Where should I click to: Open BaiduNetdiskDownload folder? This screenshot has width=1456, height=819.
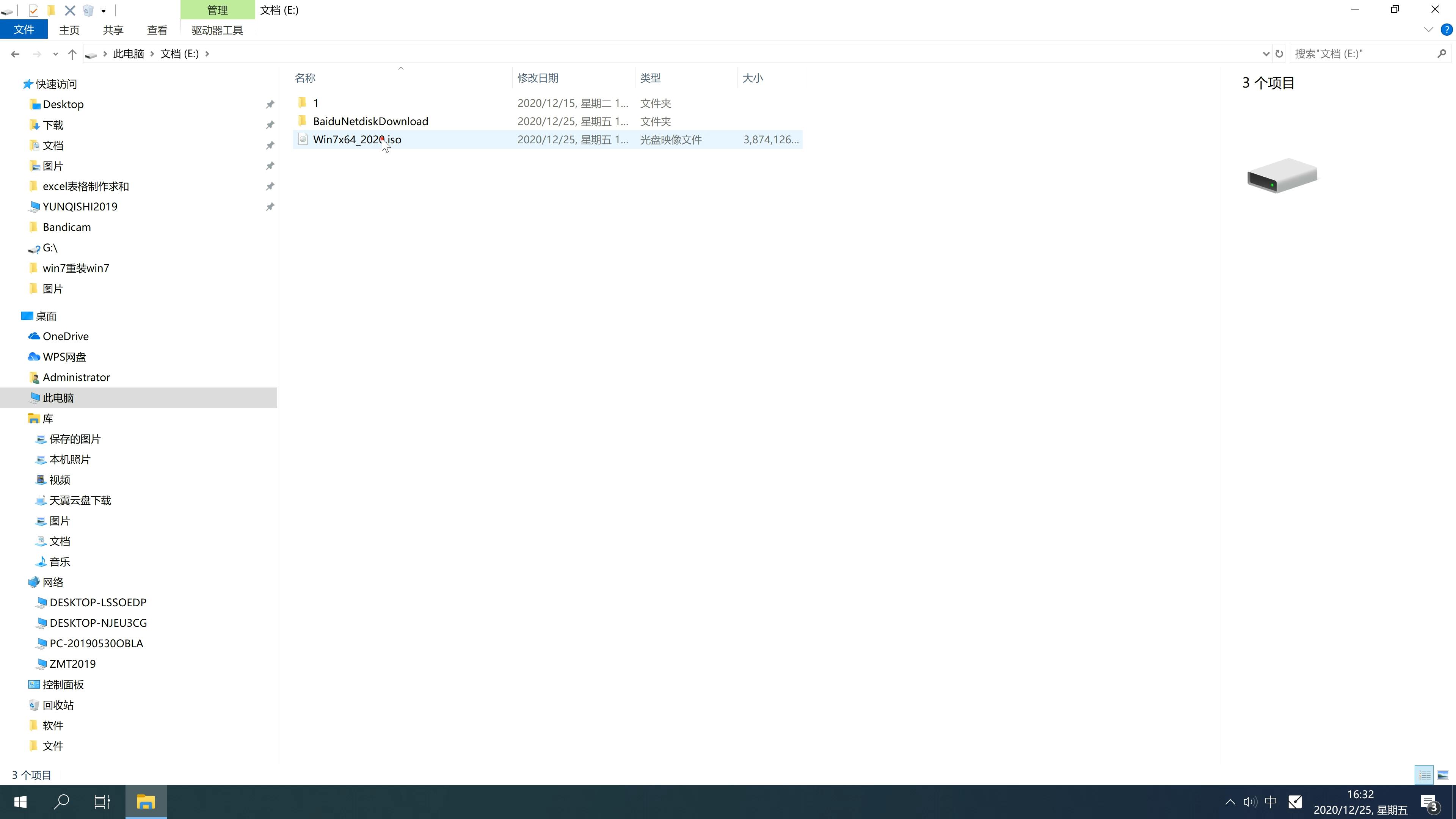click(370, 121)
